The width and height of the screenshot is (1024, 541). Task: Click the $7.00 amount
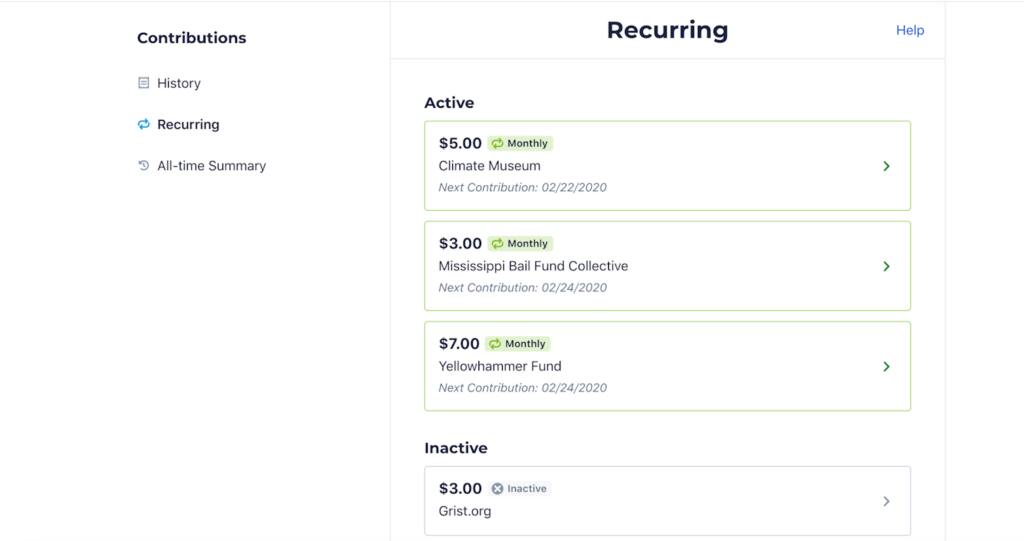(458, 344)
